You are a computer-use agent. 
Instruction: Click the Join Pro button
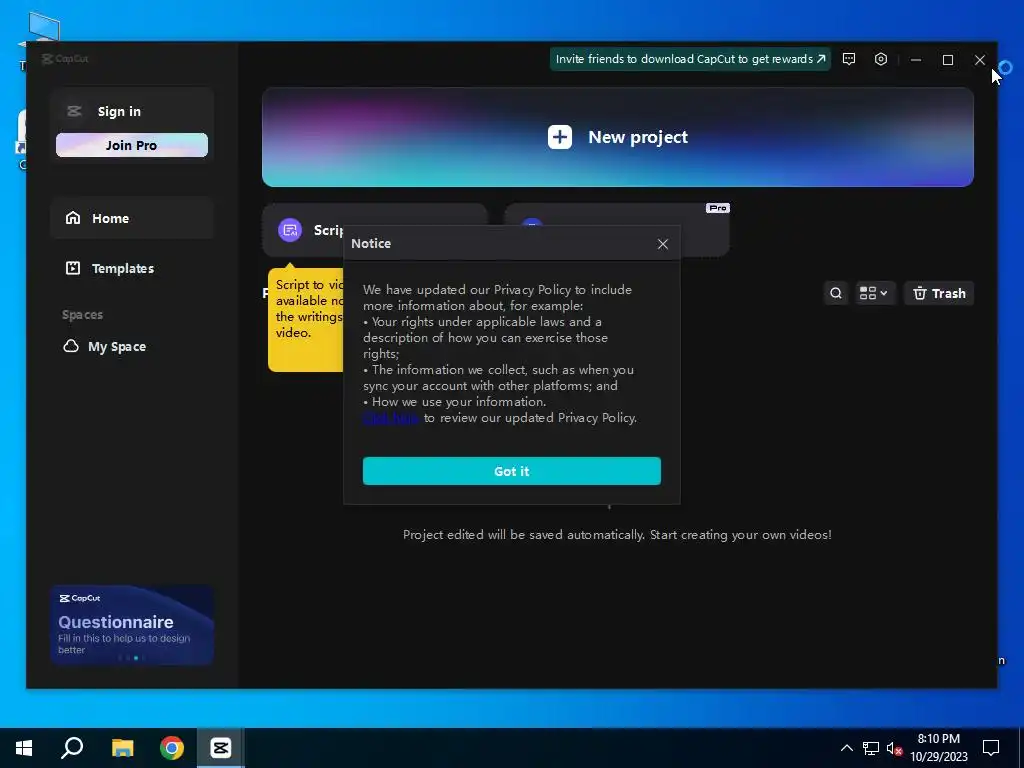pyautogui.click(x=132, y=145)
